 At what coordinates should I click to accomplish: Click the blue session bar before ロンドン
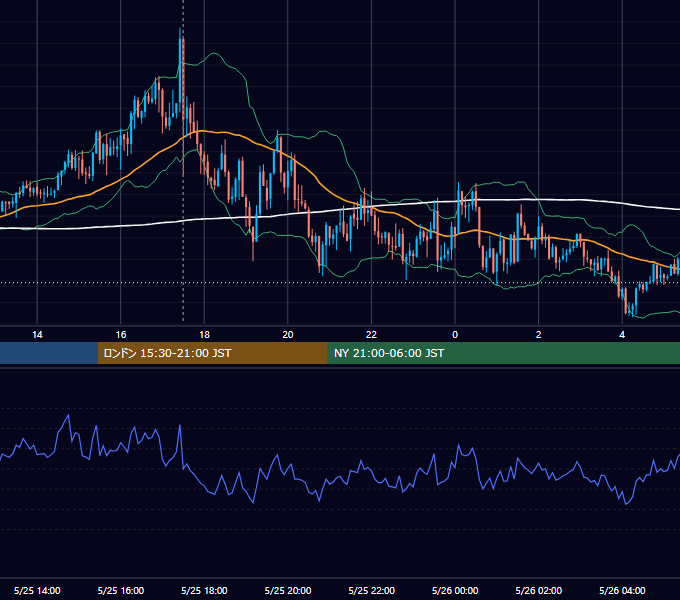point(49,353)
